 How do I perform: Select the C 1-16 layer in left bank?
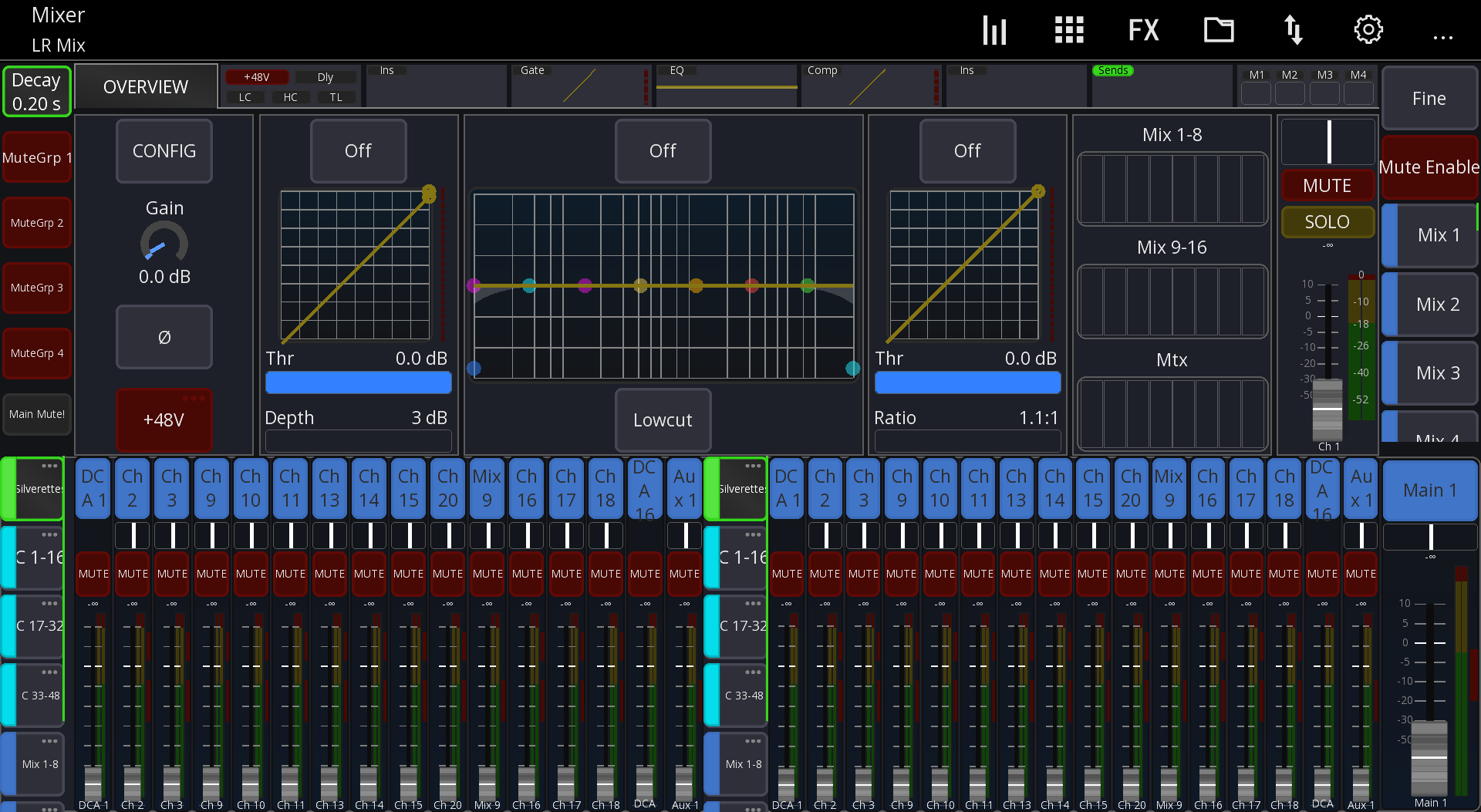[x=32, y=557]
